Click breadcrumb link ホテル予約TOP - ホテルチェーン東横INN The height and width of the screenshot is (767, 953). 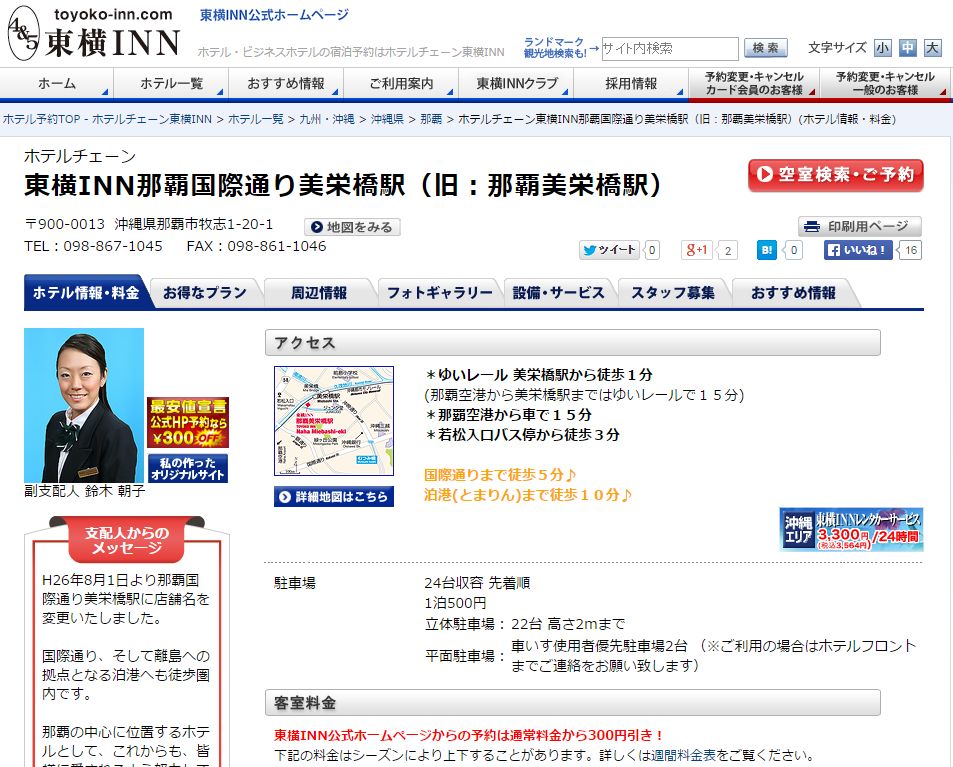point(108,119)
